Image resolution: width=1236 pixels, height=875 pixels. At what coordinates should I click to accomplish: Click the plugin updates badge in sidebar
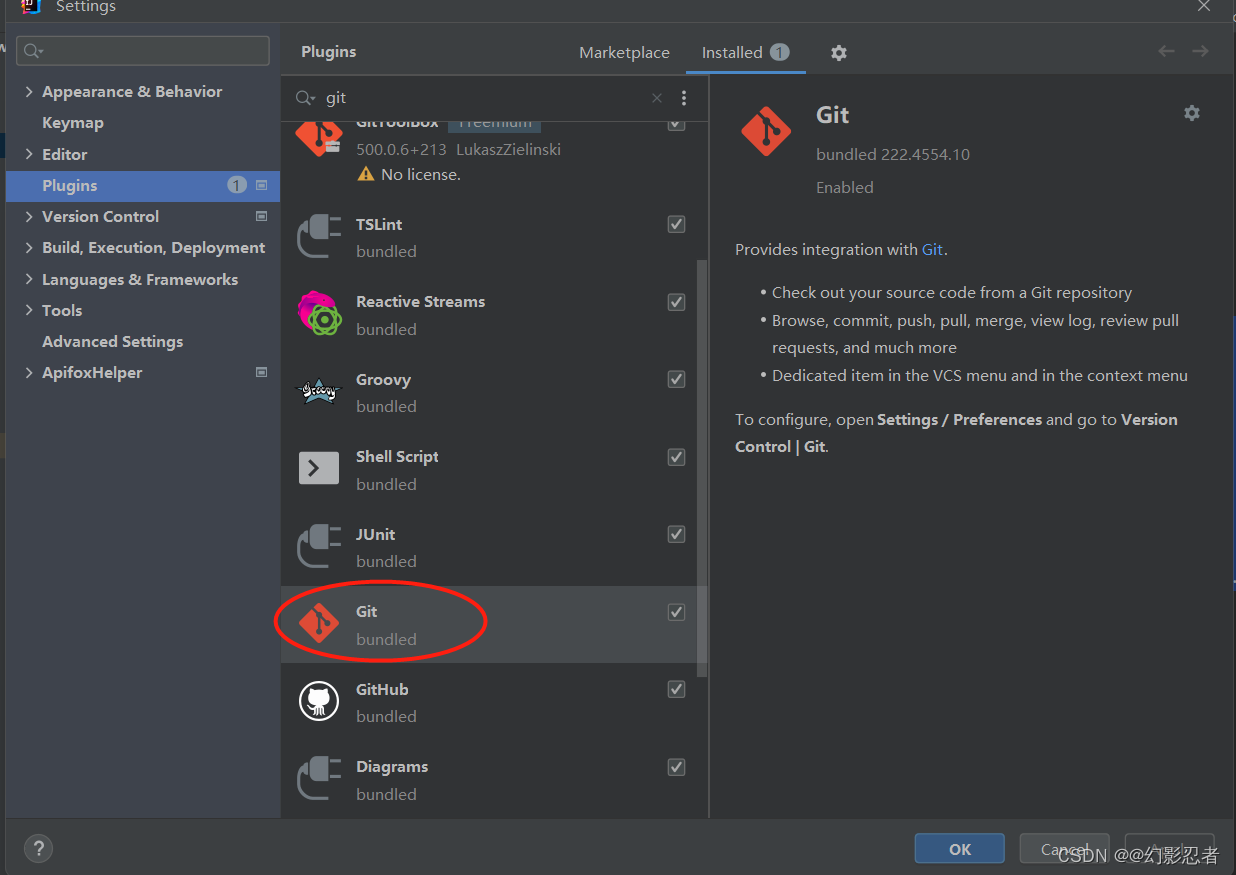pos(237,185)
